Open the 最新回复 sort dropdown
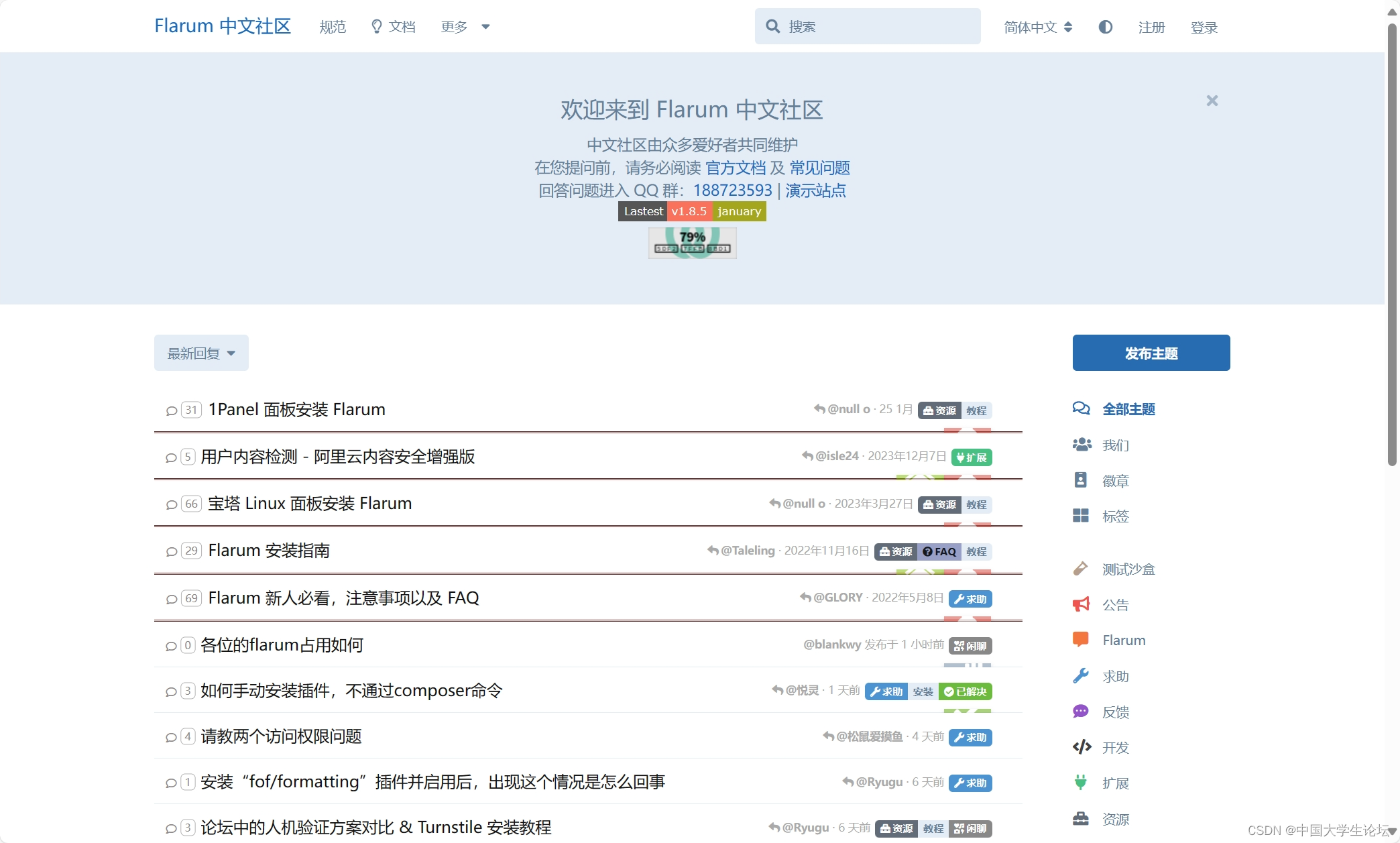The image size is (1400, 843). click(x=200, y=353)
